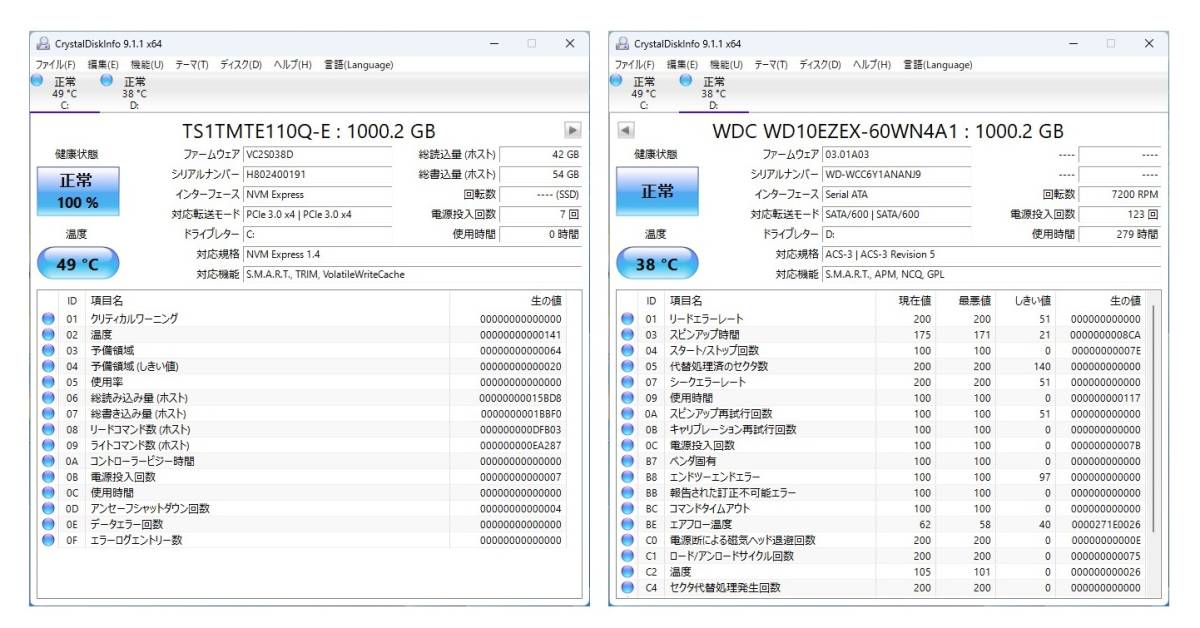This screenshot has height=628, width=1200.
Task: Click status icon for 予備領域 (しきい値) row
Action: click(48, 366)
